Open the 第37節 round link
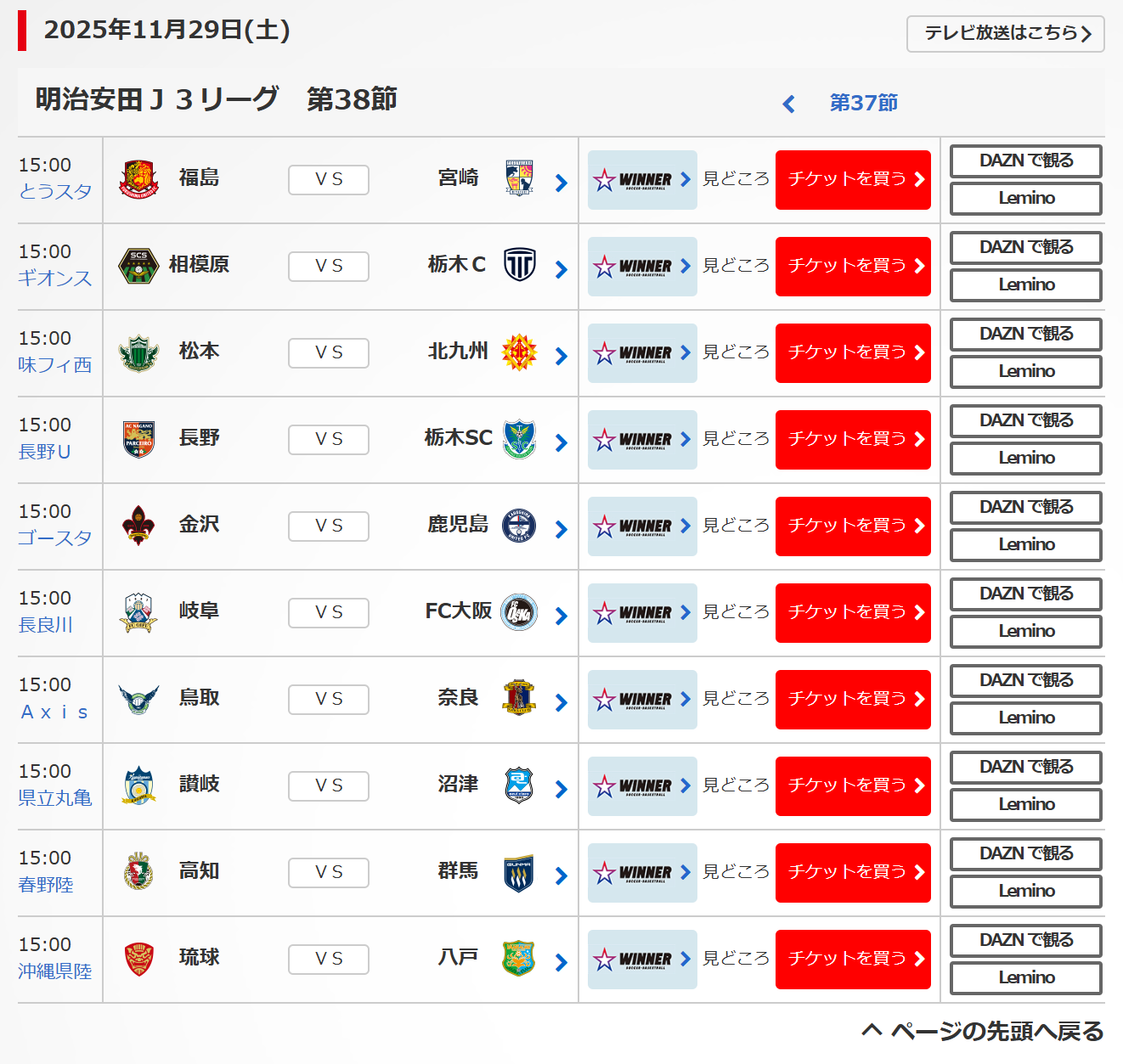This screenshot has height=1064, width=1123. pyautogui.click(x=863, y=103)
